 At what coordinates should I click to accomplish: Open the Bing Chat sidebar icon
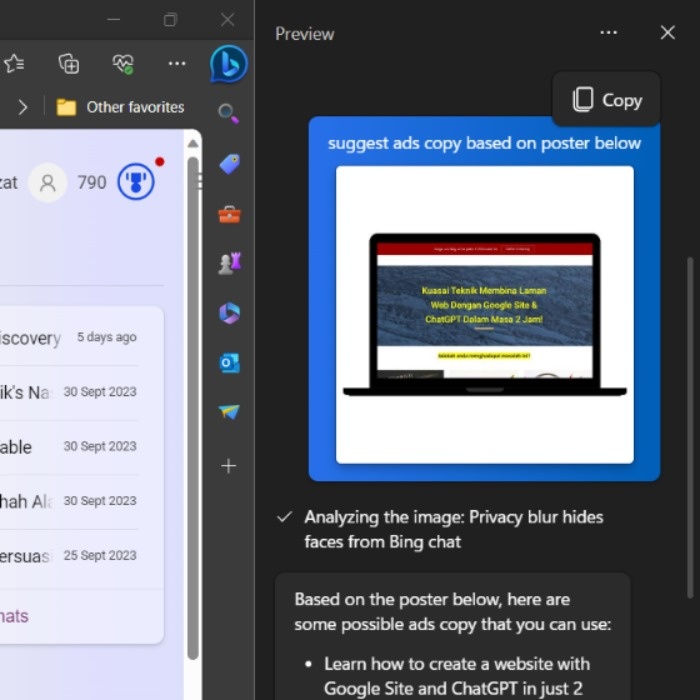tap(229, 64)
